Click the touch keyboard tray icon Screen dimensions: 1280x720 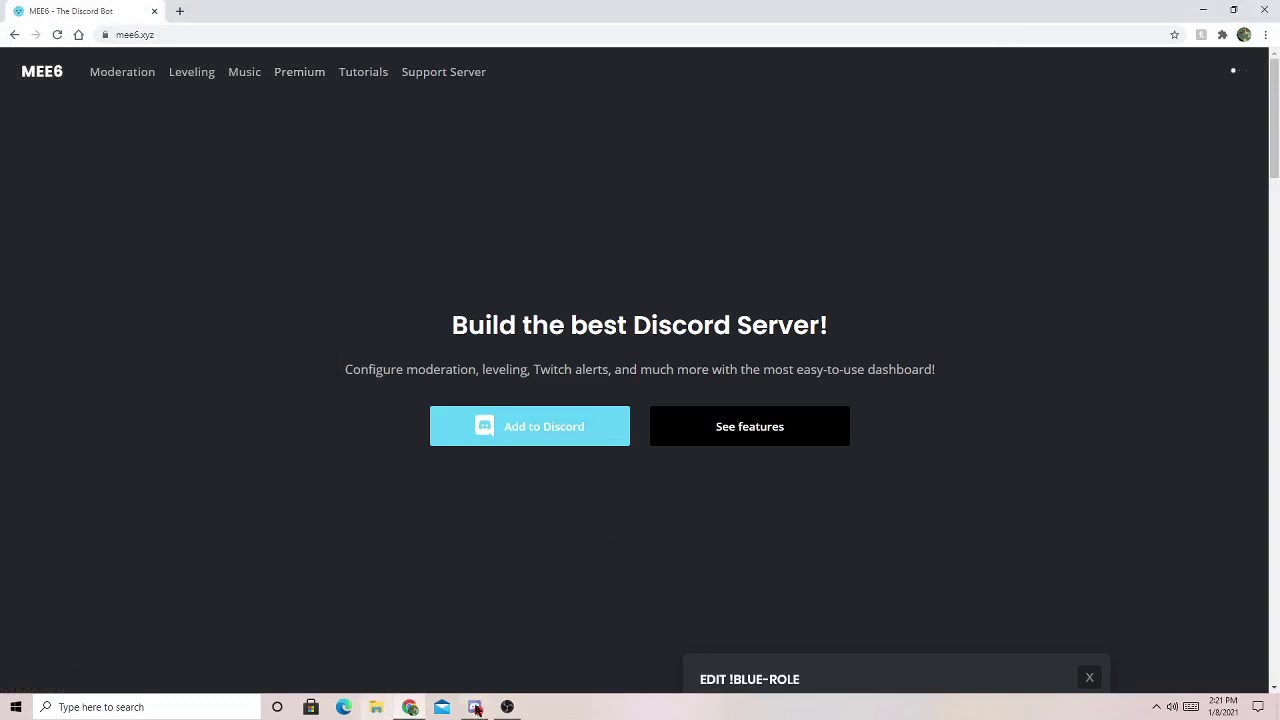(1191, 707)
